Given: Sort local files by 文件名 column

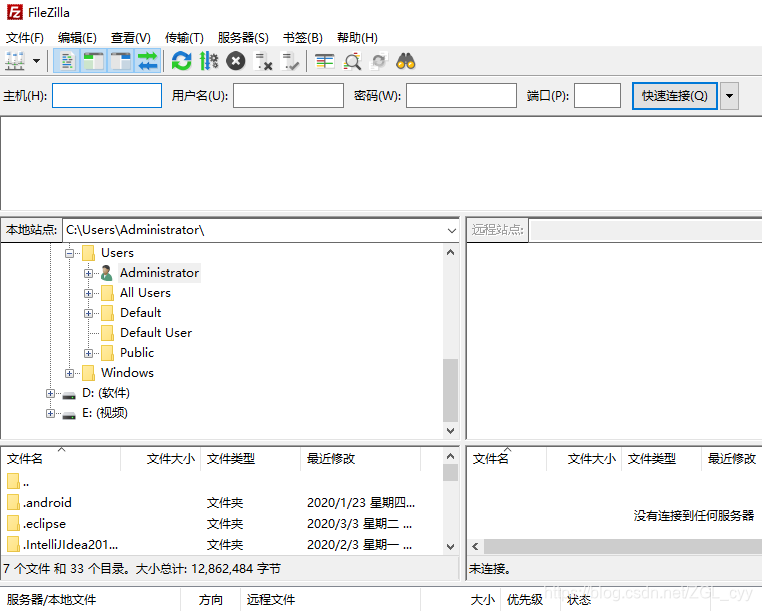Looking at the screenshot, I should 61,458.
